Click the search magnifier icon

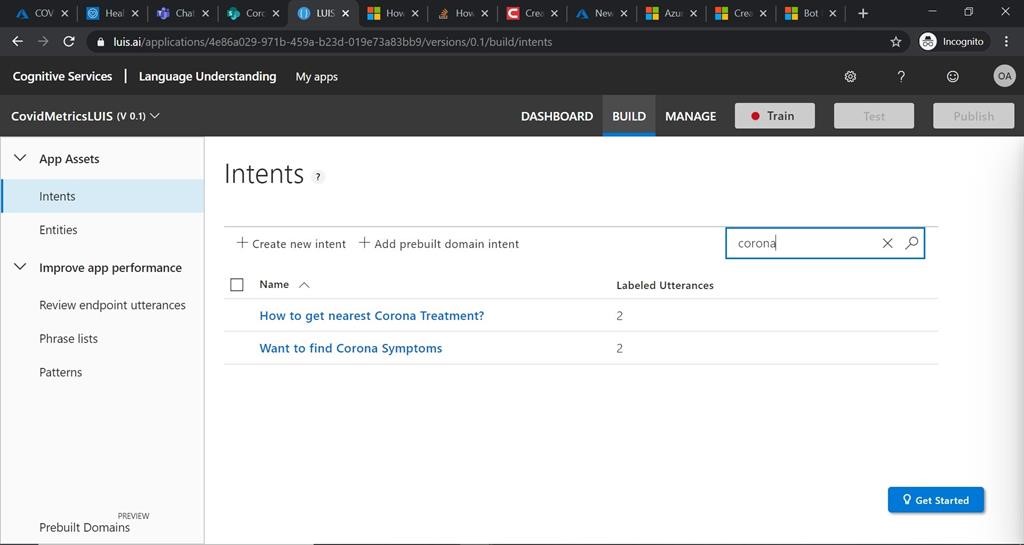click(x=911, y=243)
